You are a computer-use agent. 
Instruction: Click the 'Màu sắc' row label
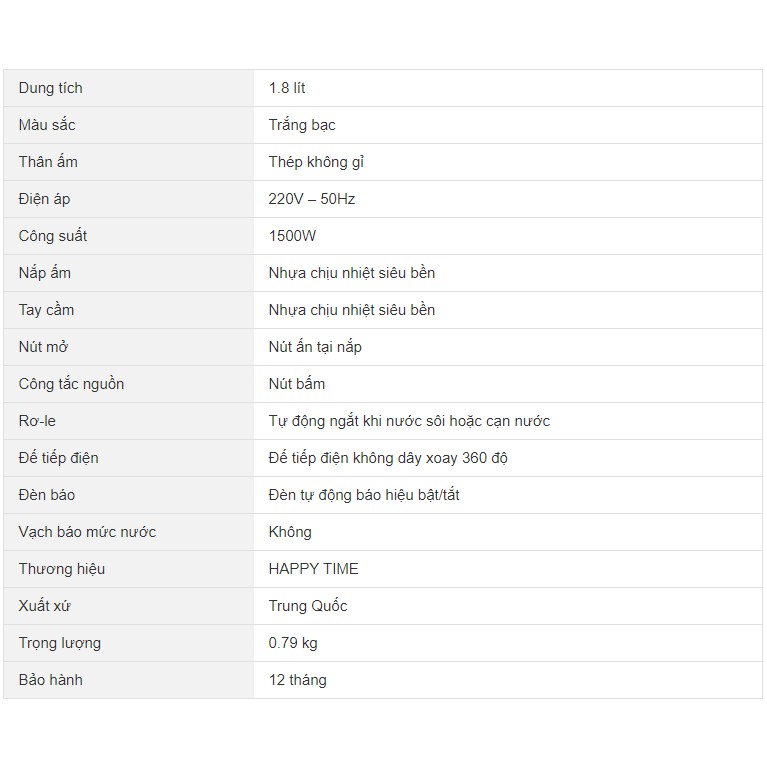(x=47, y=125)
